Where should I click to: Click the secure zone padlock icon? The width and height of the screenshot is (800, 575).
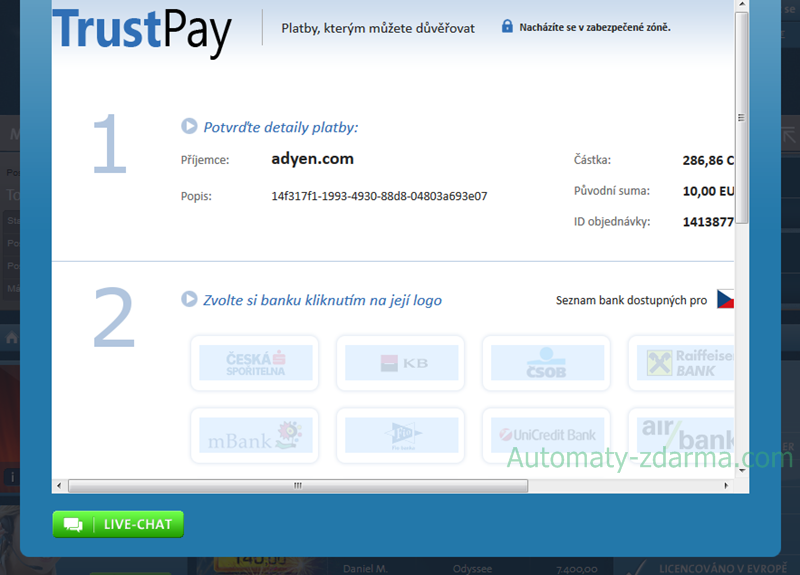pyautogui.click(x=507, y=26)
